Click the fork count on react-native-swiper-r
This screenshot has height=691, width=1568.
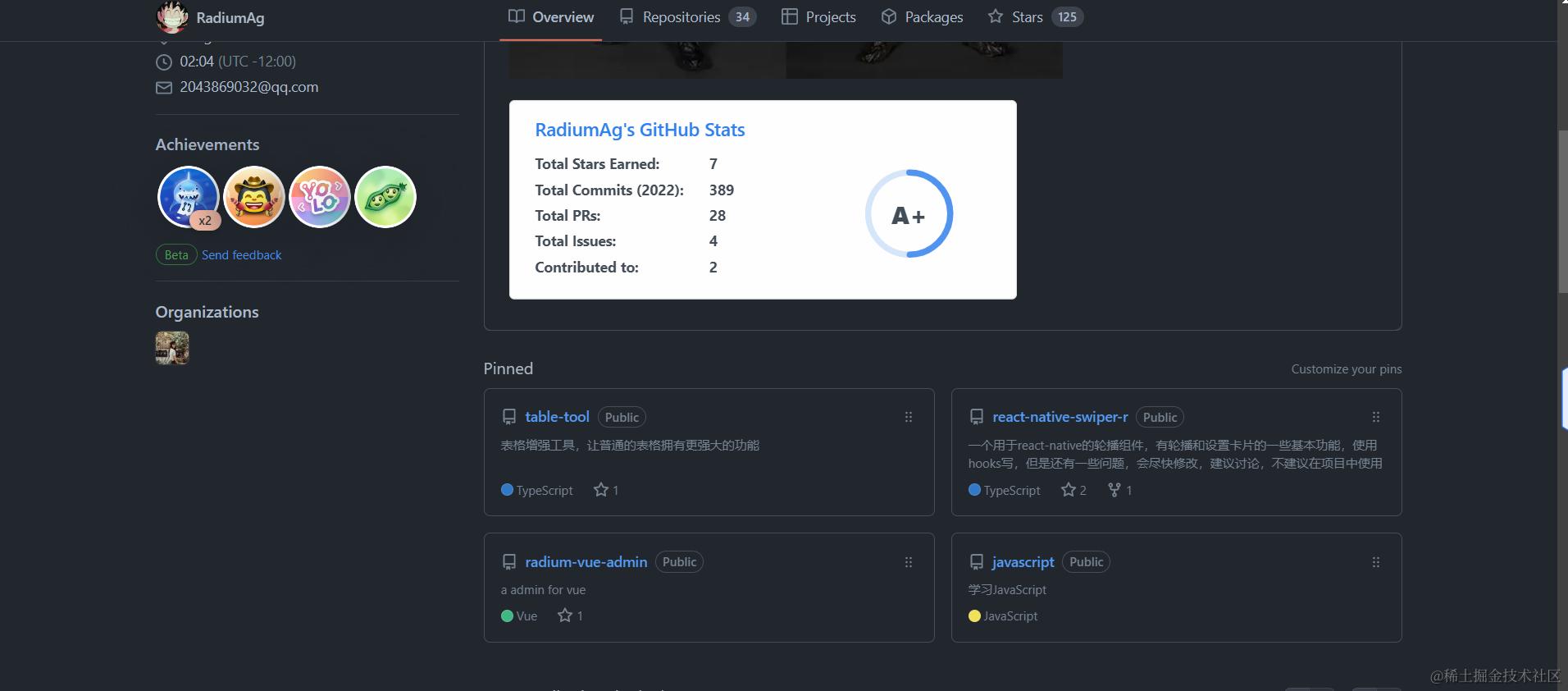pos(1119,490)
